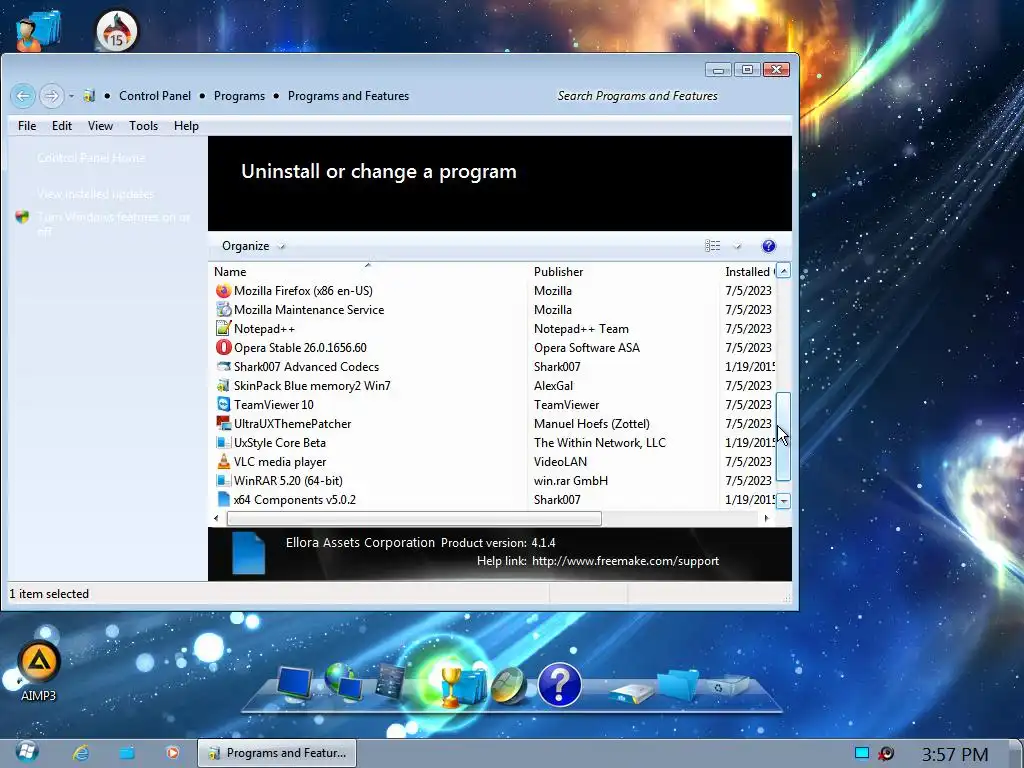Sort by the Publisher column header
The image size is (1024, 768).
[624, 272]
